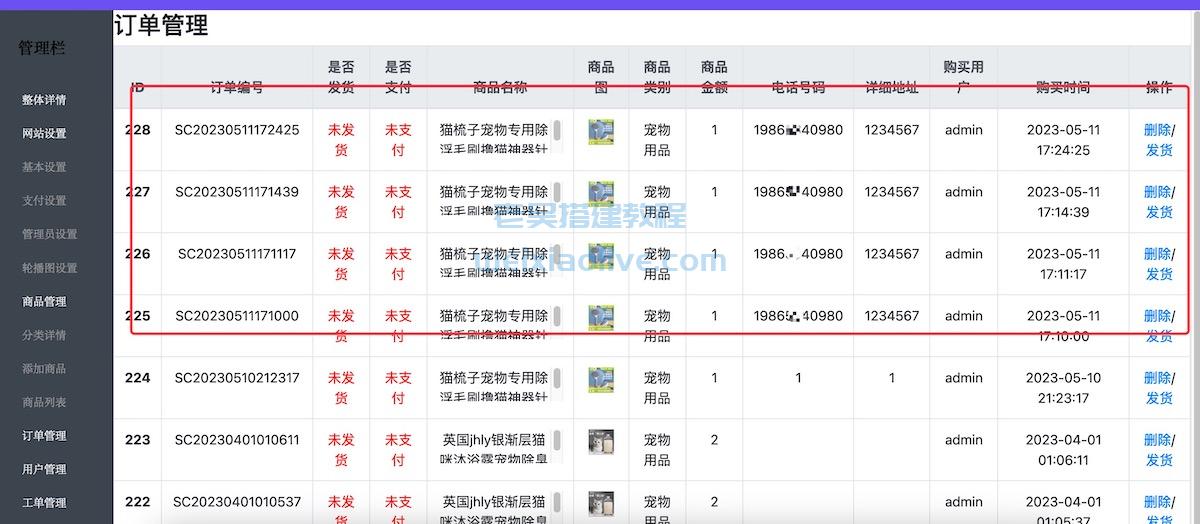Click ID cell 224
1200x524 pixels.
pyautogui.click(x=137, y=378)
